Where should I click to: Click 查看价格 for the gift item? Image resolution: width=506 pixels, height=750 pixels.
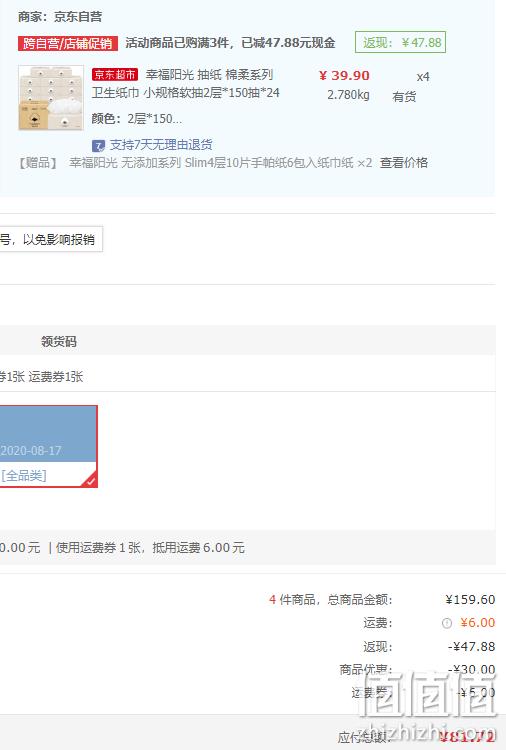(404, 163)
